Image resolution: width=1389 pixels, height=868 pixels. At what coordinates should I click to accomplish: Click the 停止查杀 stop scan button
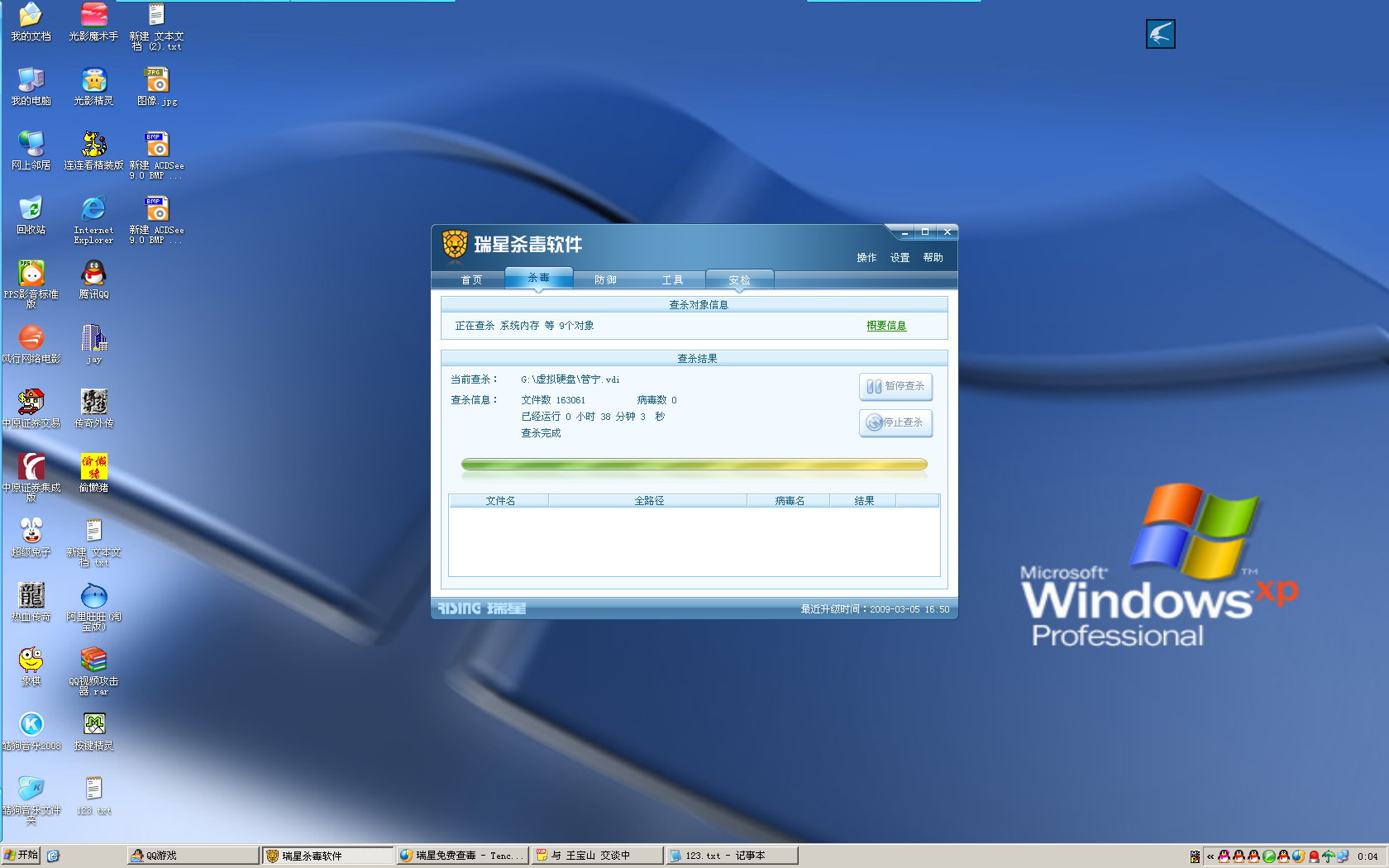(896, 422)
